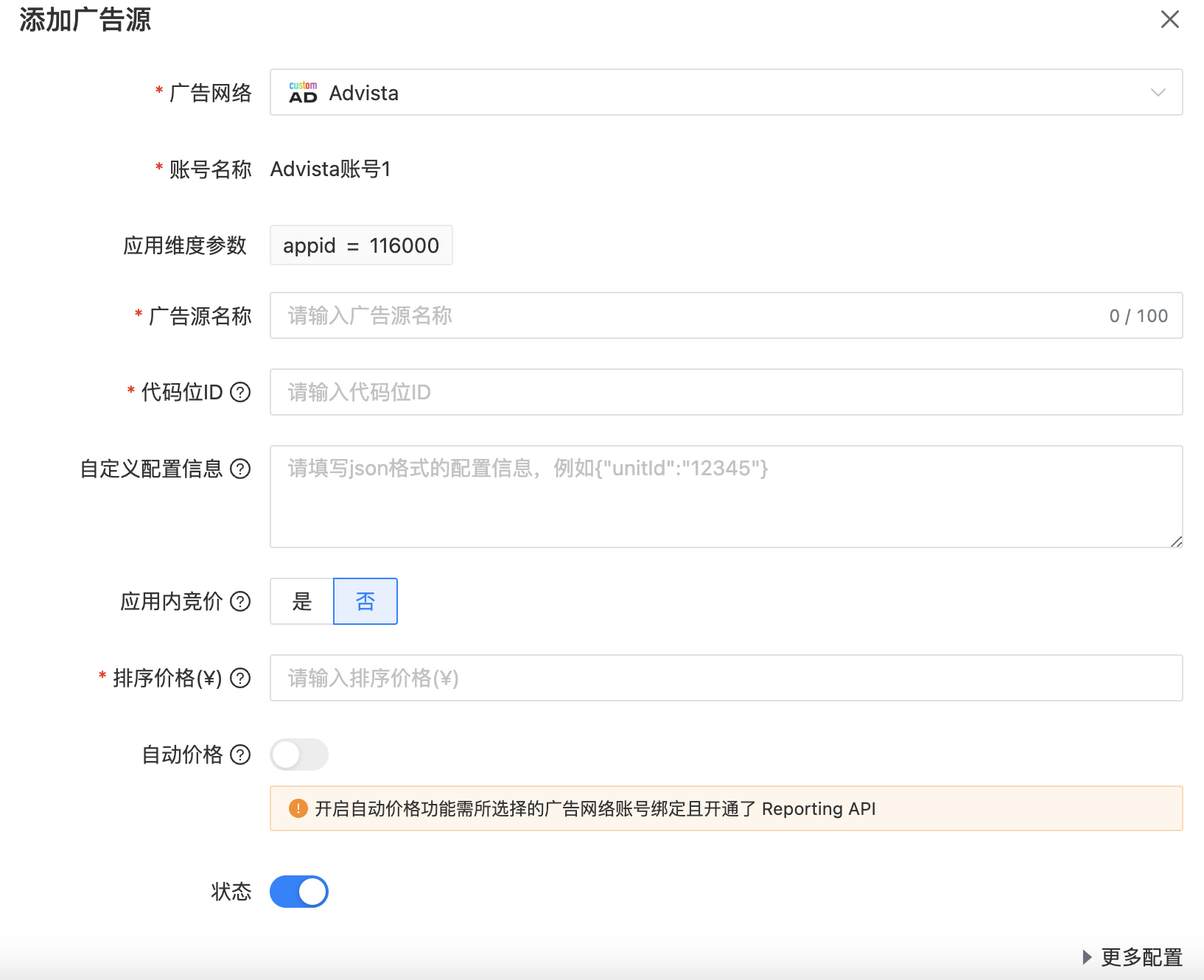Image resolution: width=1204 pixels, height=980 pixels.
Task: Click the orange warning icon in notice
Action: pos(298,808)
